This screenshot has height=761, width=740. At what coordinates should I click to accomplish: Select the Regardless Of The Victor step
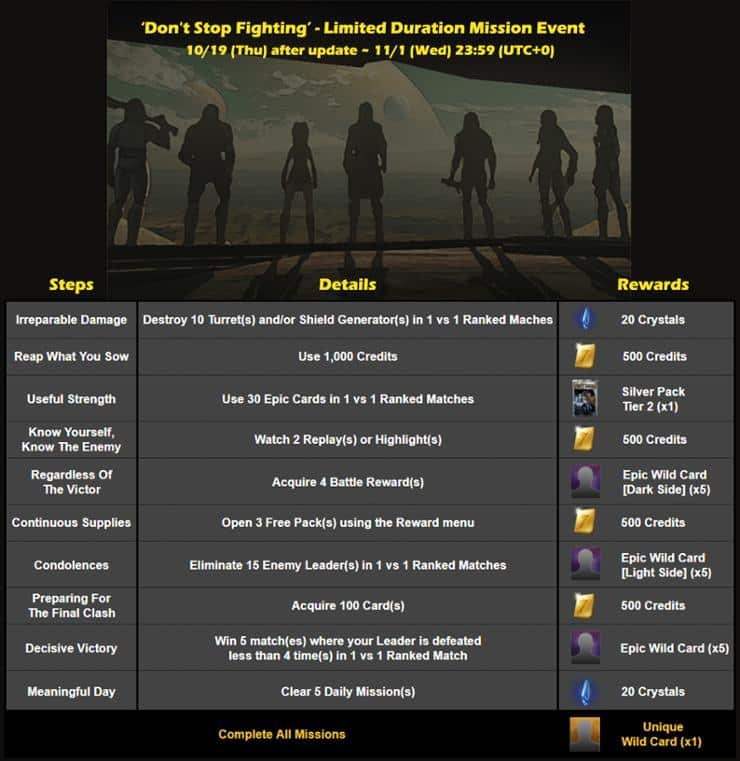(71, 482)
